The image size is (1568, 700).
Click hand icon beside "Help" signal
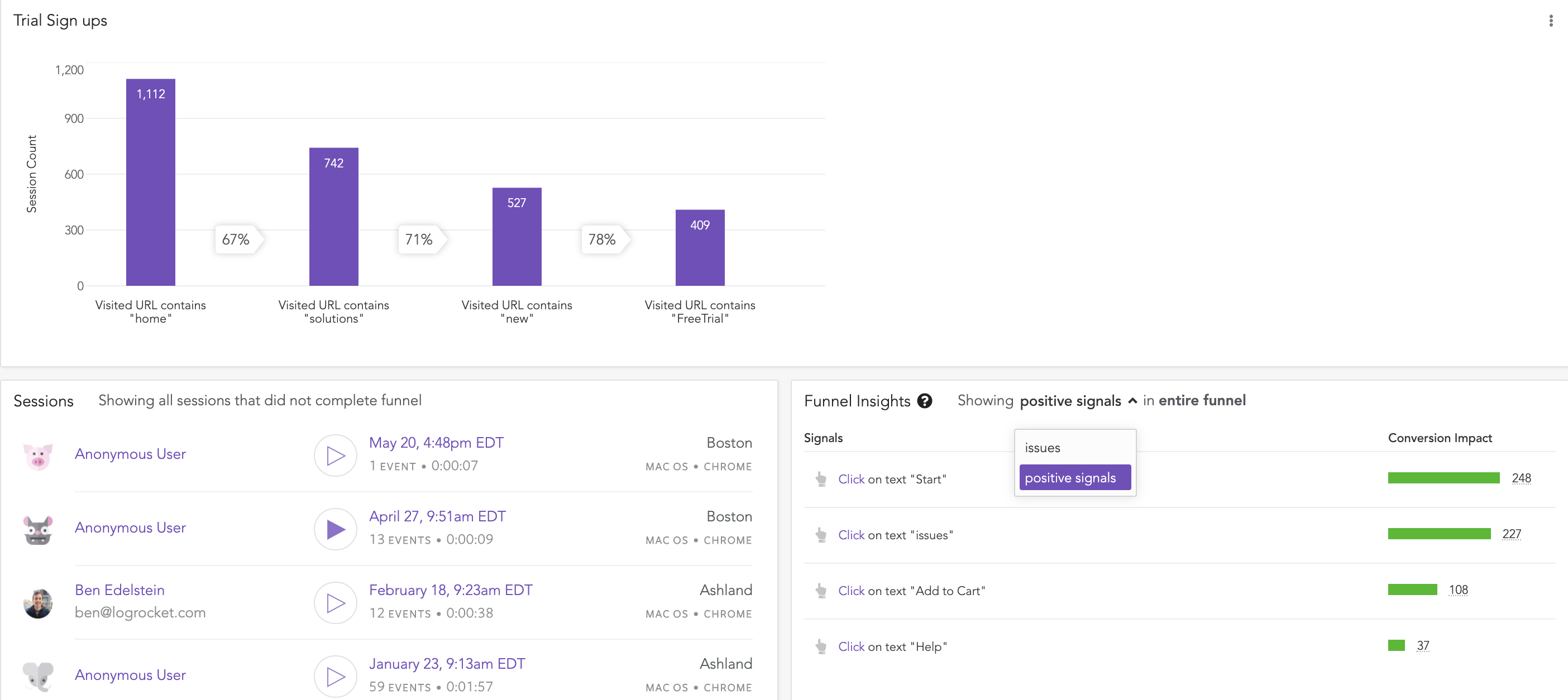tap(821, 646)
